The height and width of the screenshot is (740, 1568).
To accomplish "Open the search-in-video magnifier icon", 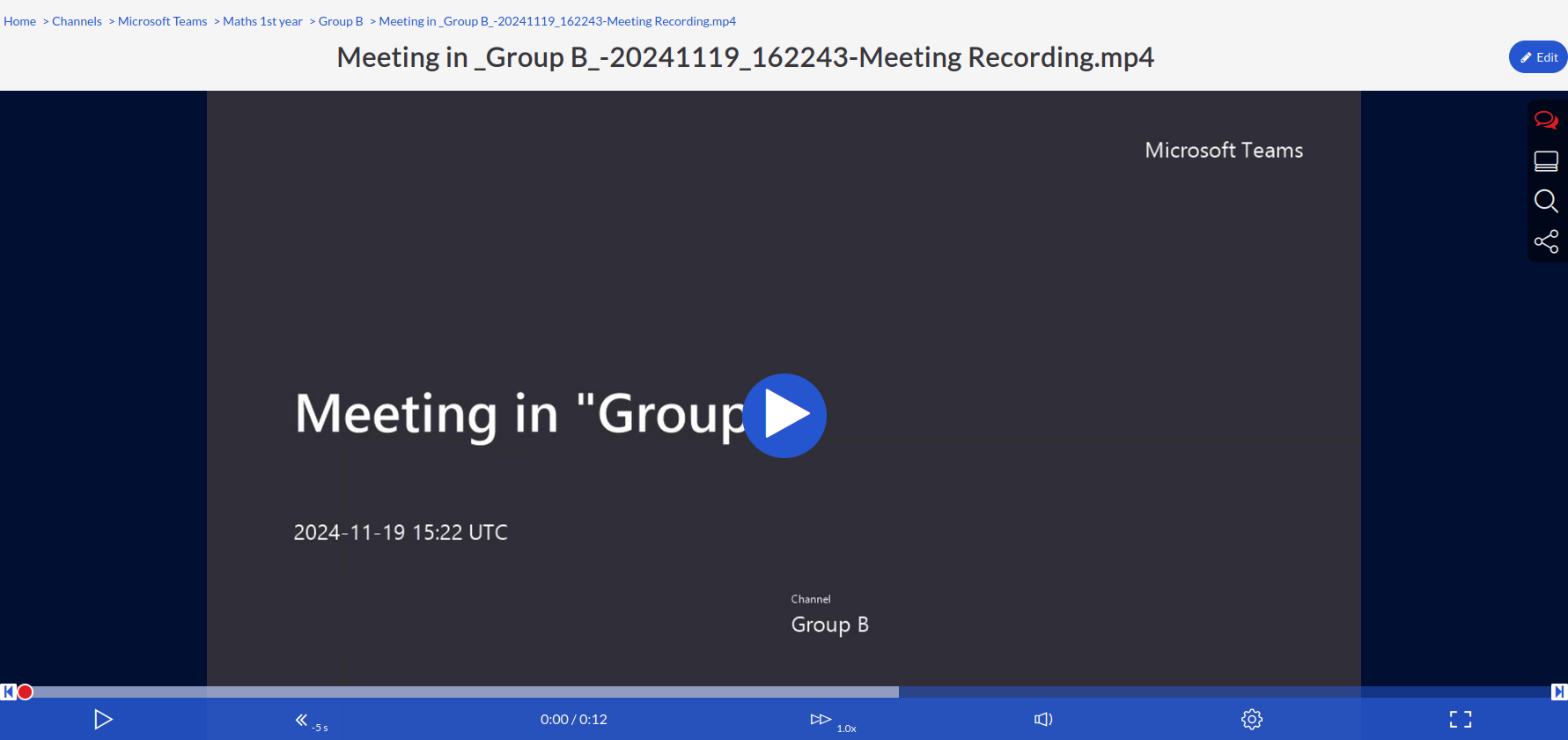I will coord(1546,201).
